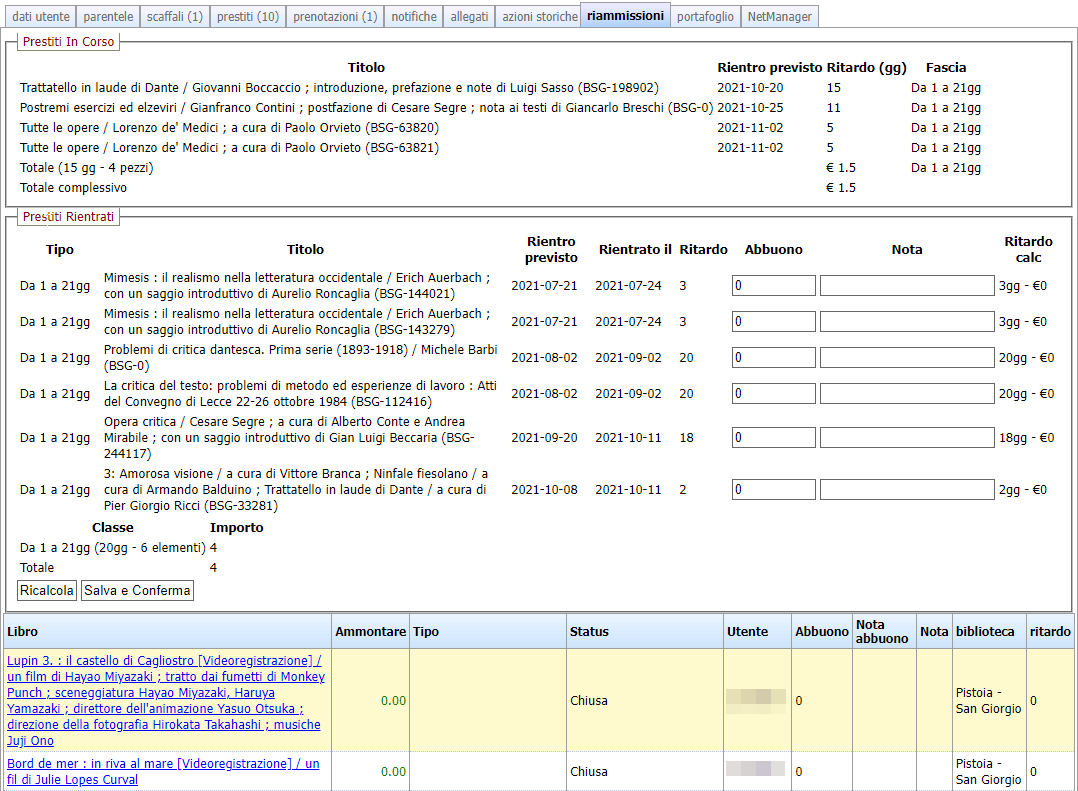Viewport: 1078px width, 791px height.
Task: Click Abbuono field for 'Amorosa visione' row
Action: tap(773, 490)
